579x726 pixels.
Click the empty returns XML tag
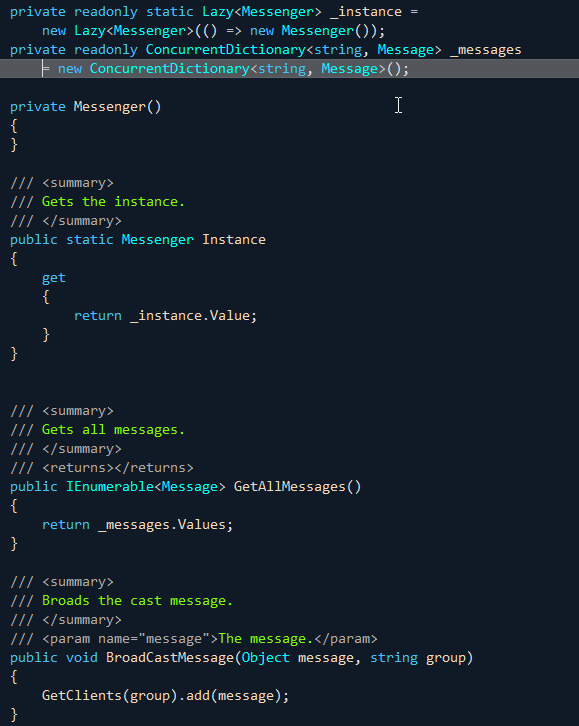[118, 468]
